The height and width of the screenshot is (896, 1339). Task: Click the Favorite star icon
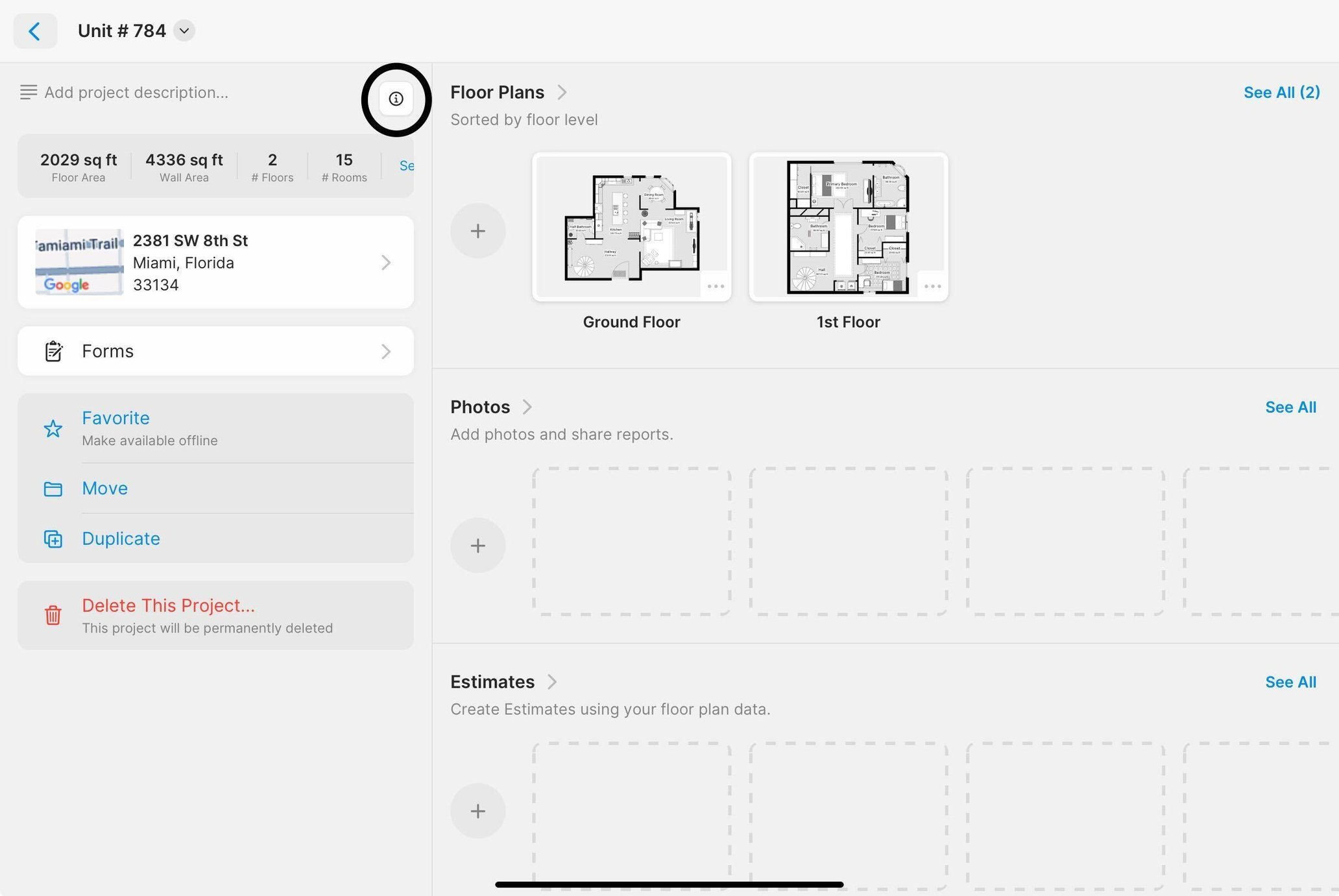click(53, 428)
